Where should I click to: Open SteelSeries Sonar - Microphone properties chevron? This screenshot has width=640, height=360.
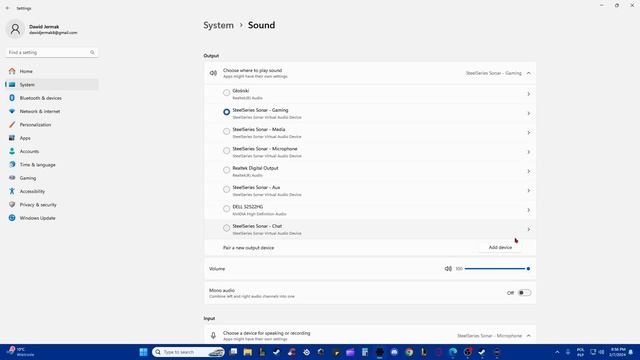tap(529, 152)
